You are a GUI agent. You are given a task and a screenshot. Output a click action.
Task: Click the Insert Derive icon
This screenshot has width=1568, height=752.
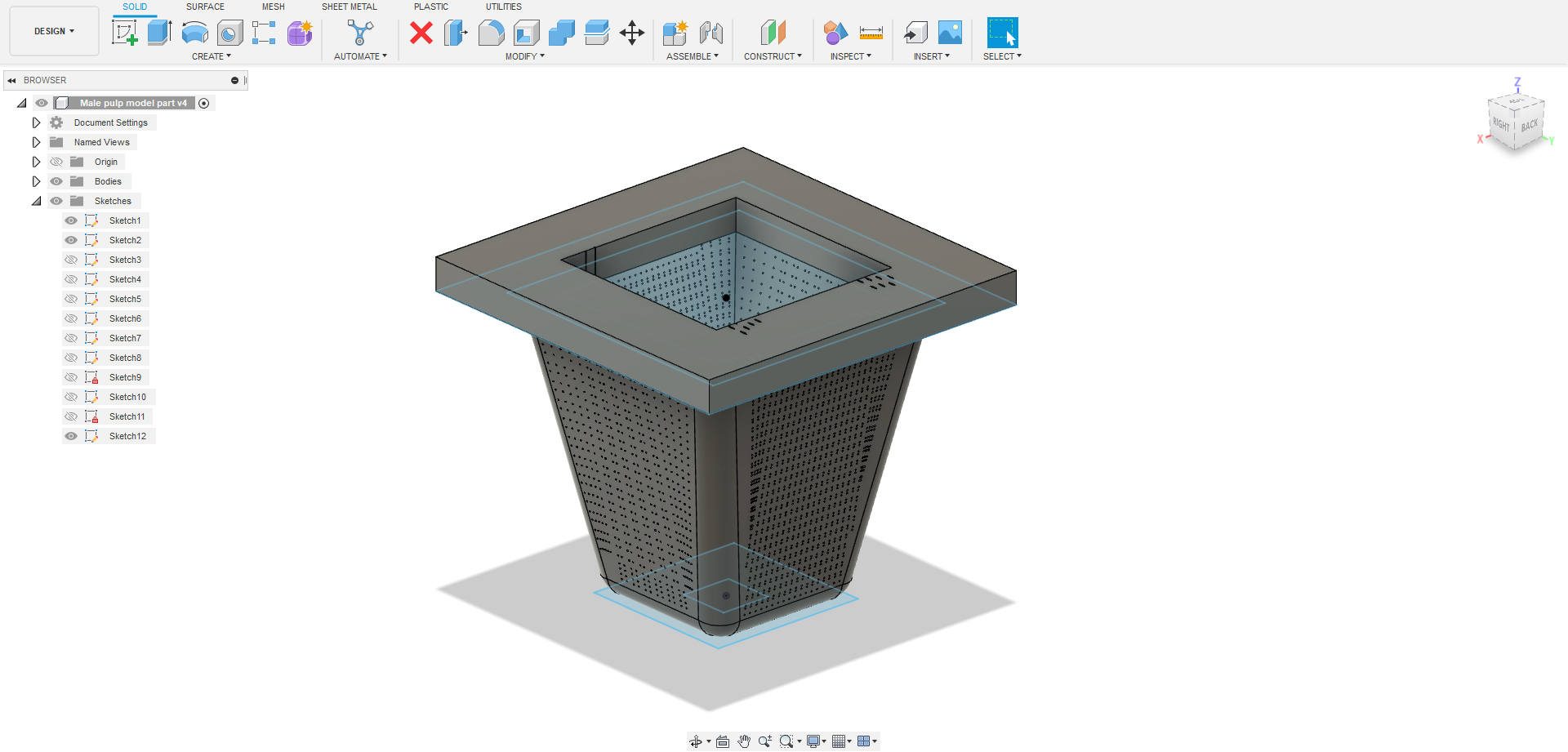click(915, 33)
